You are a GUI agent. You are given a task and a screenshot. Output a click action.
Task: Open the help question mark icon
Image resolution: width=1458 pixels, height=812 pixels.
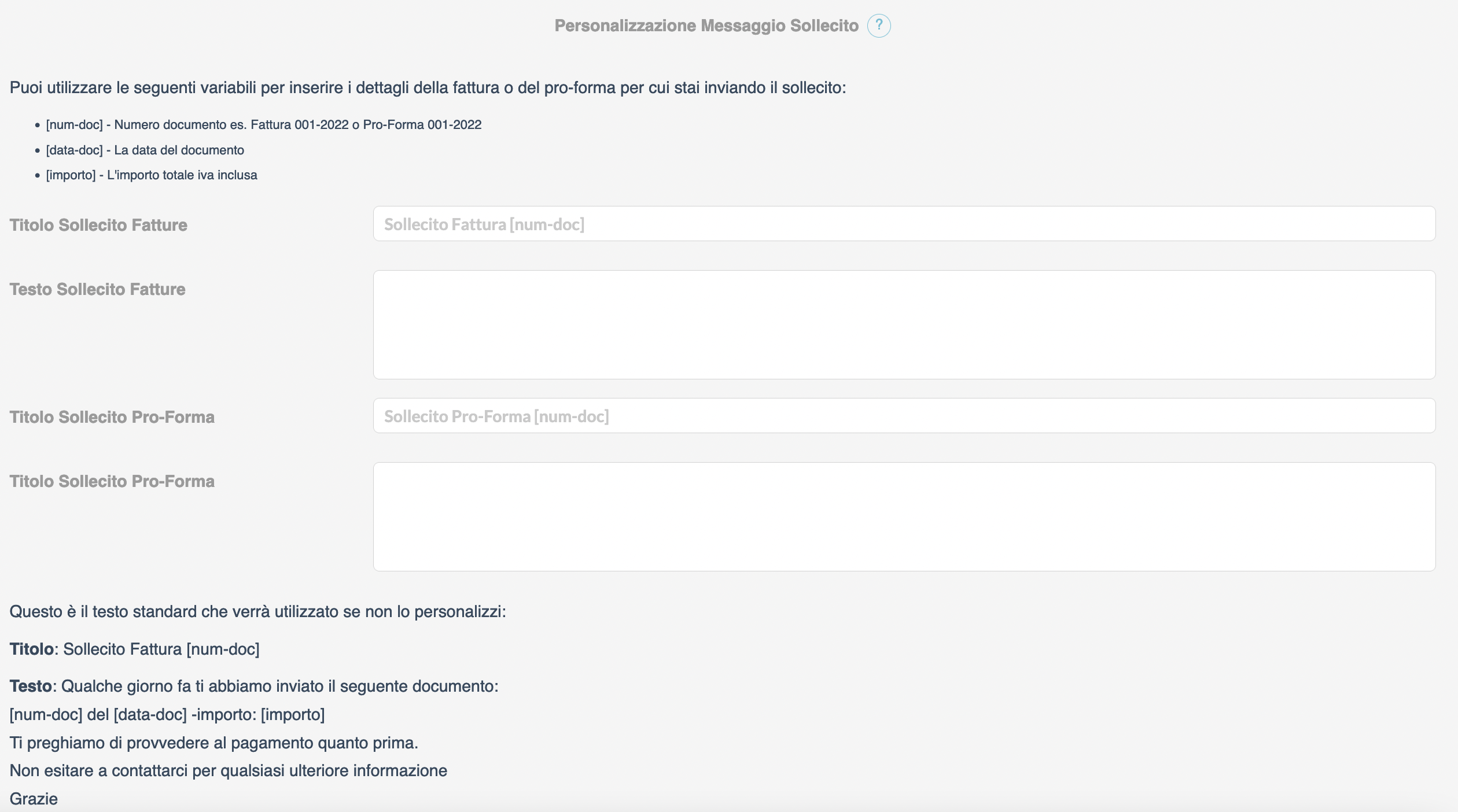click(x=879, y=25)
